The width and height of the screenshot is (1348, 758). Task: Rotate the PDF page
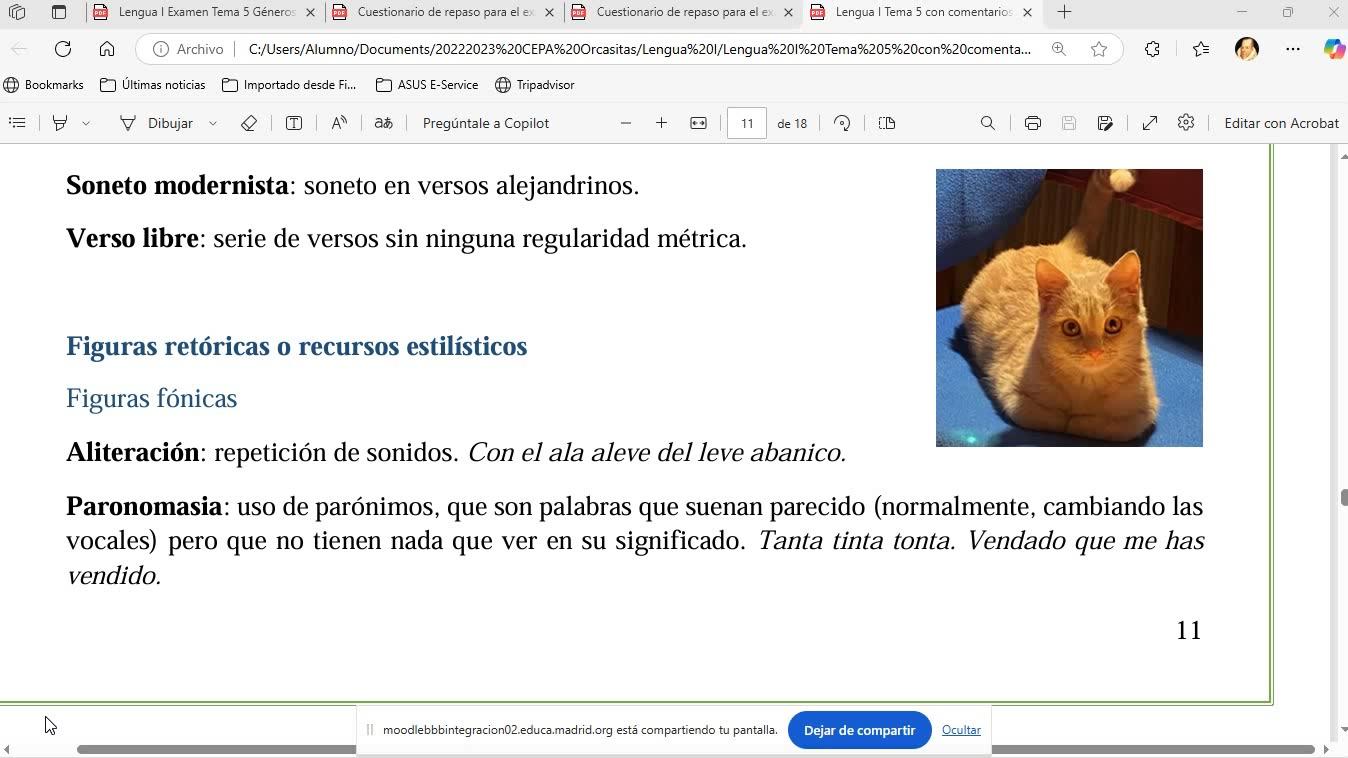pos(842,123)
